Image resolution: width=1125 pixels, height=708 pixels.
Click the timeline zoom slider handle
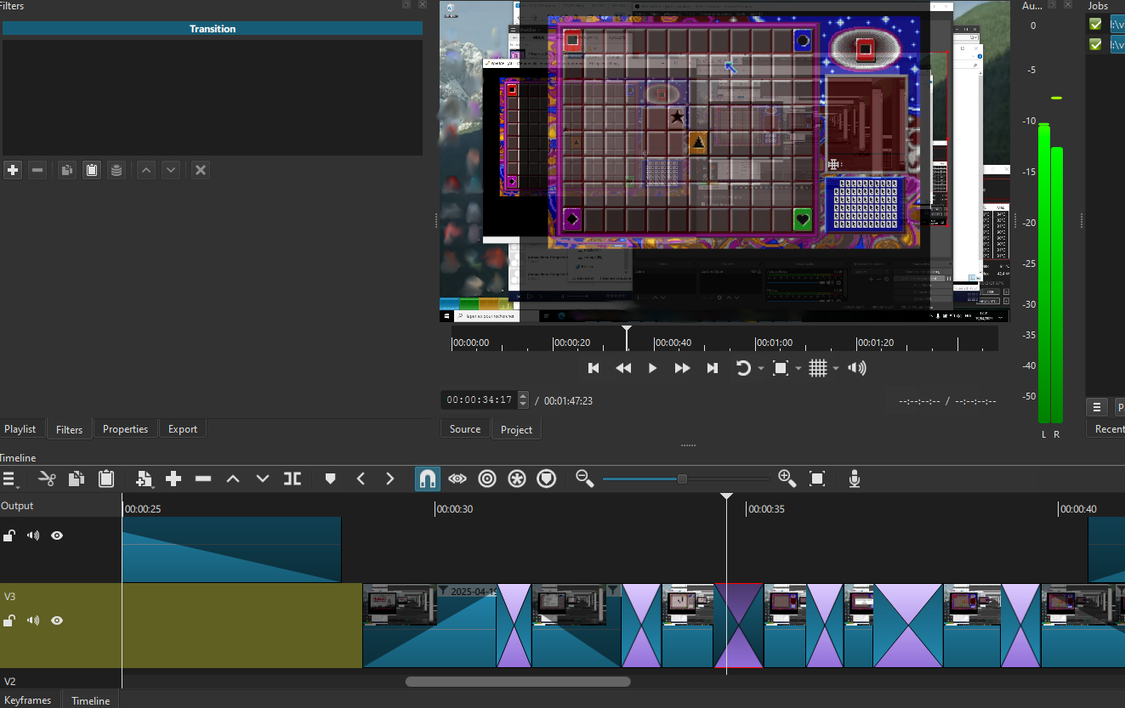[x=682, y=479]
